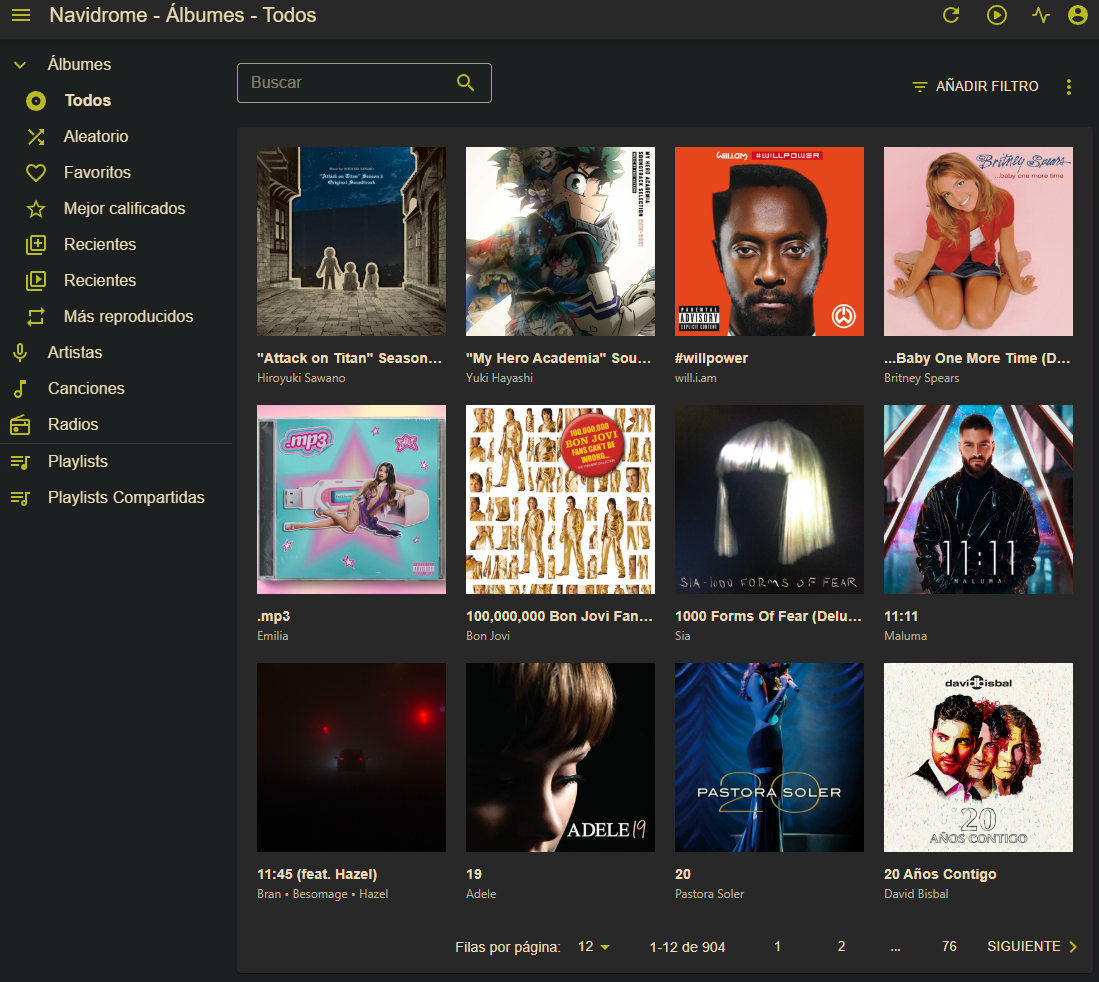Click the hamburger menu icon

[21, 15]
